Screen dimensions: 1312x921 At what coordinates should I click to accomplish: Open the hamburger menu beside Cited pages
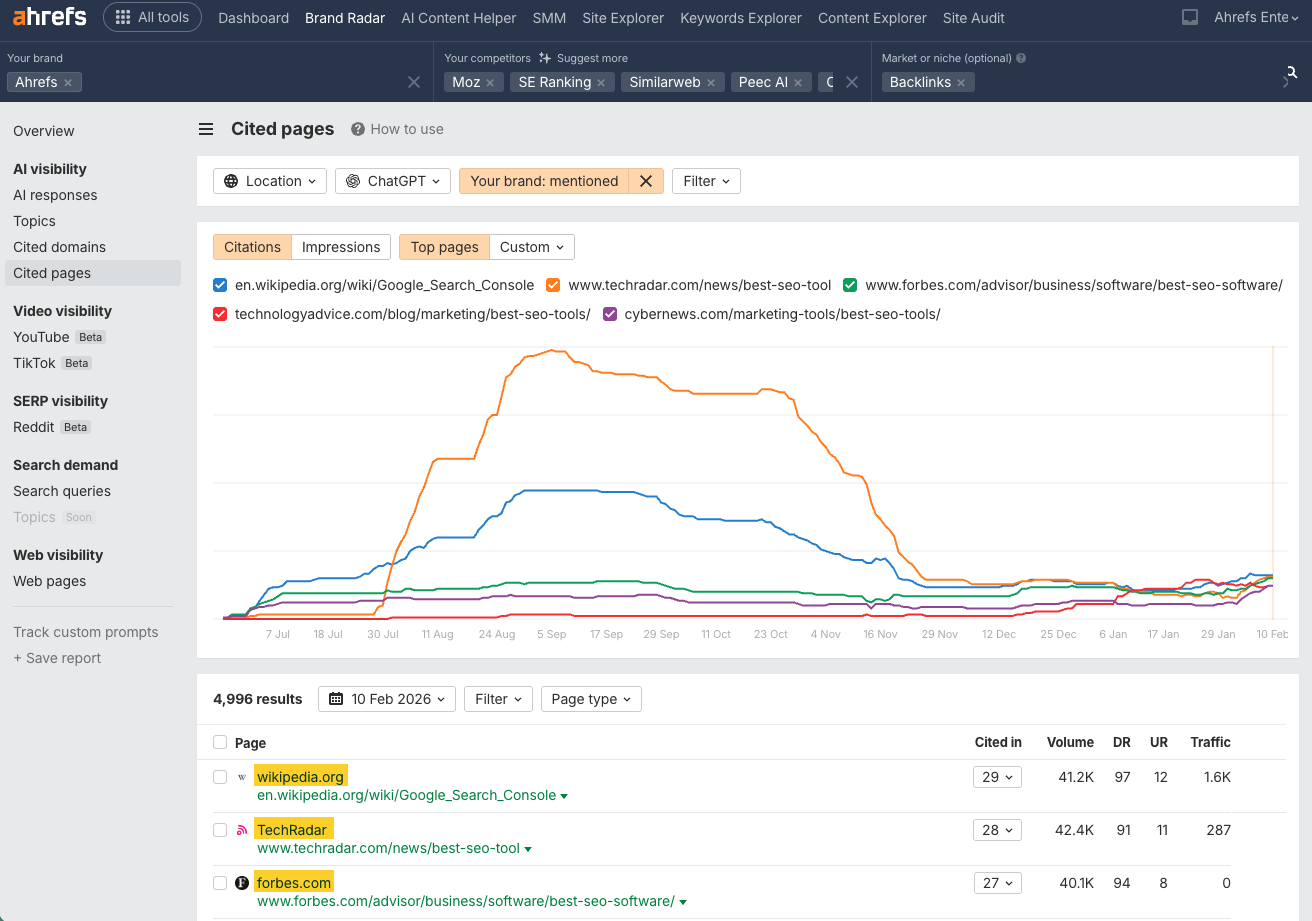pos(205,129)
